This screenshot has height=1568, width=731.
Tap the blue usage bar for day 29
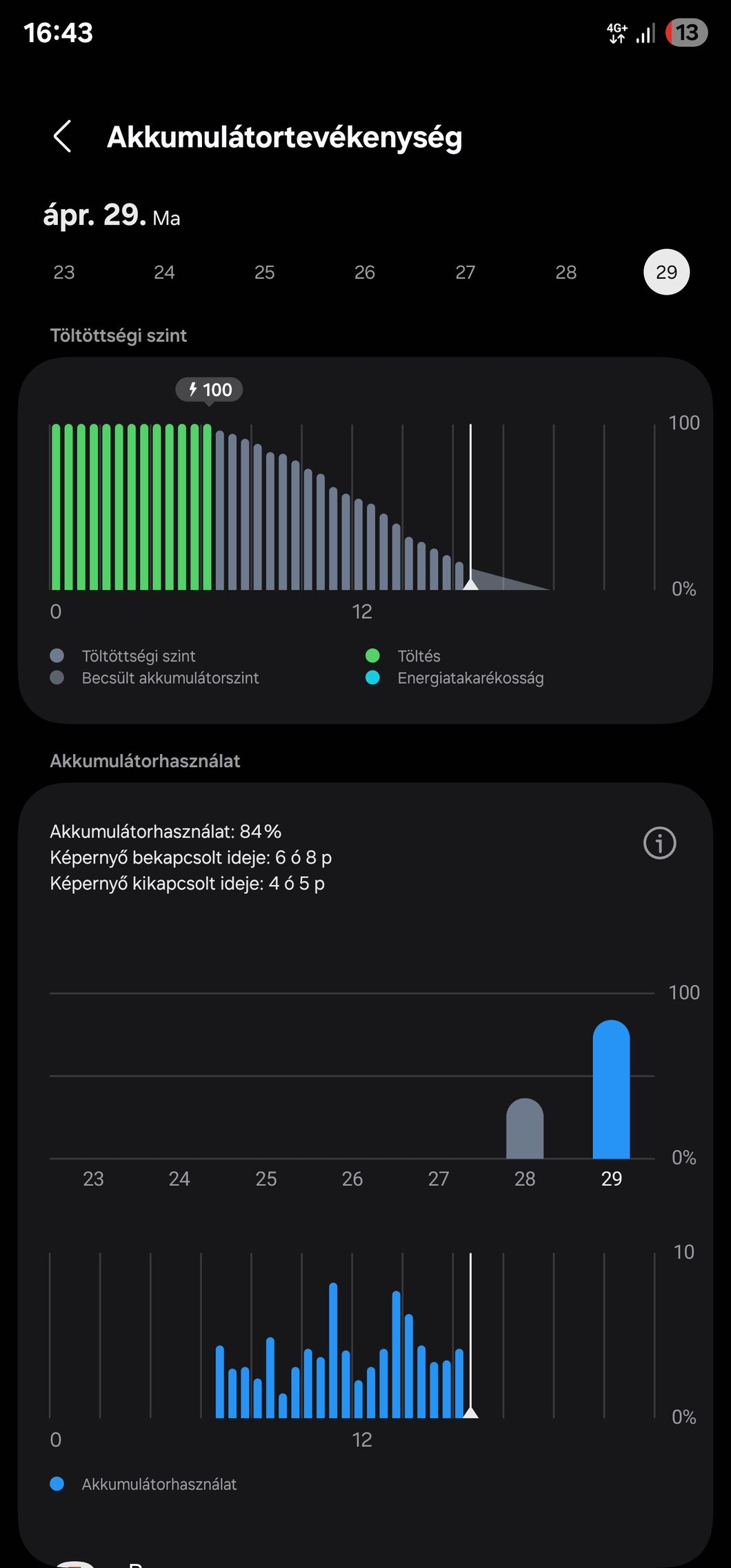(611, 1089)
